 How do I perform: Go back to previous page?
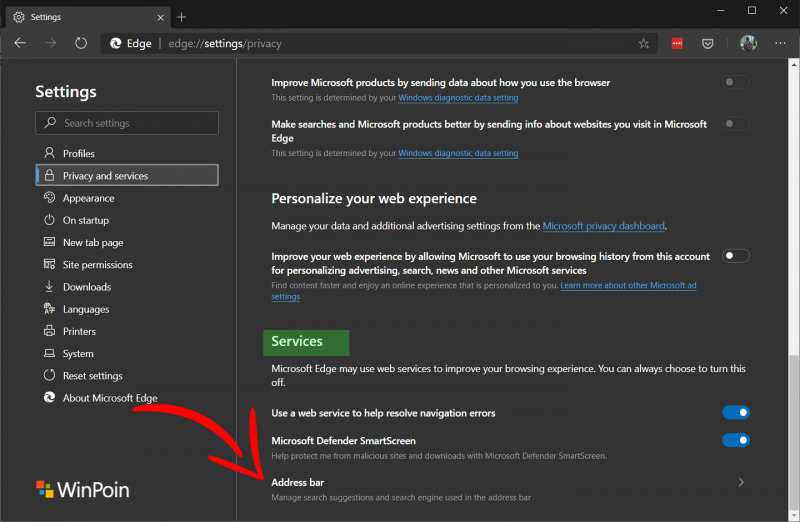pos(20,43)
